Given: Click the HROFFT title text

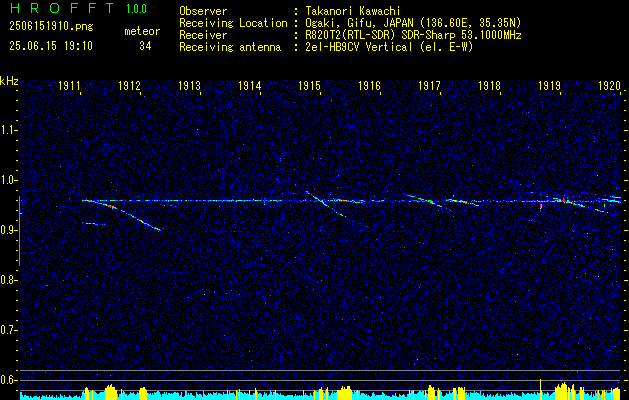Looking at the screenshot, I should click(x=62, y=8).
